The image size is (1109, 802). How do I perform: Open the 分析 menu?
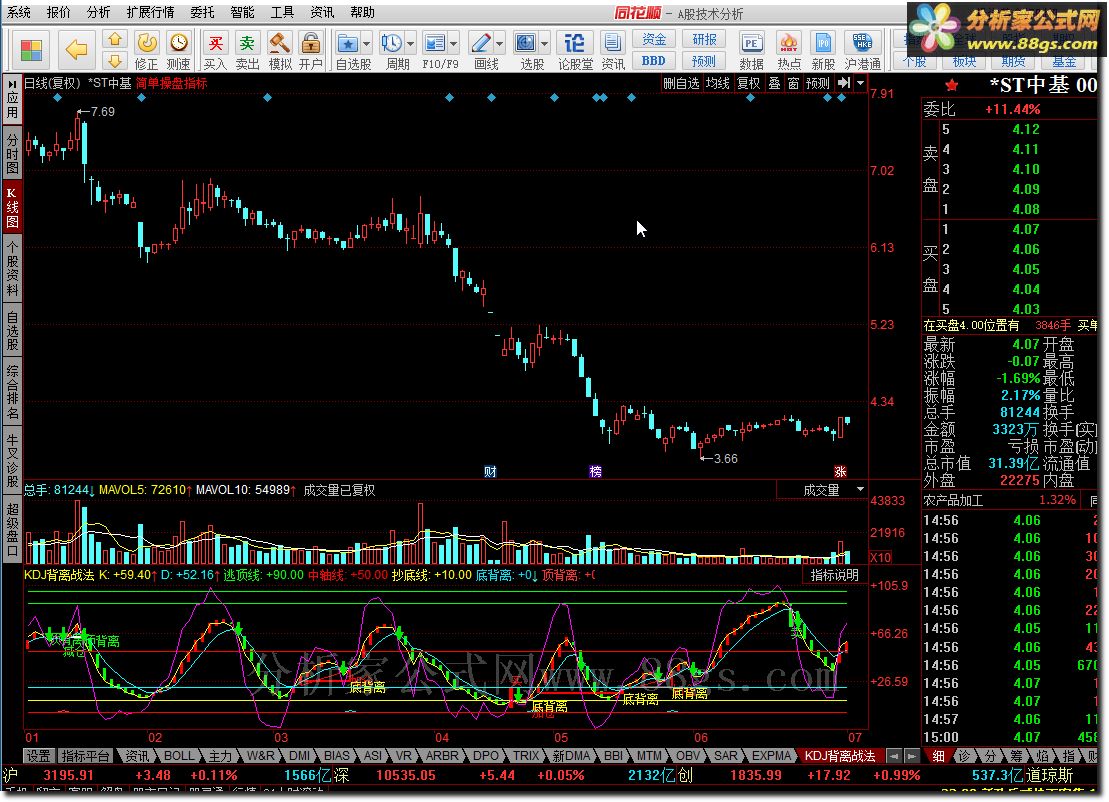click(98, 12)
